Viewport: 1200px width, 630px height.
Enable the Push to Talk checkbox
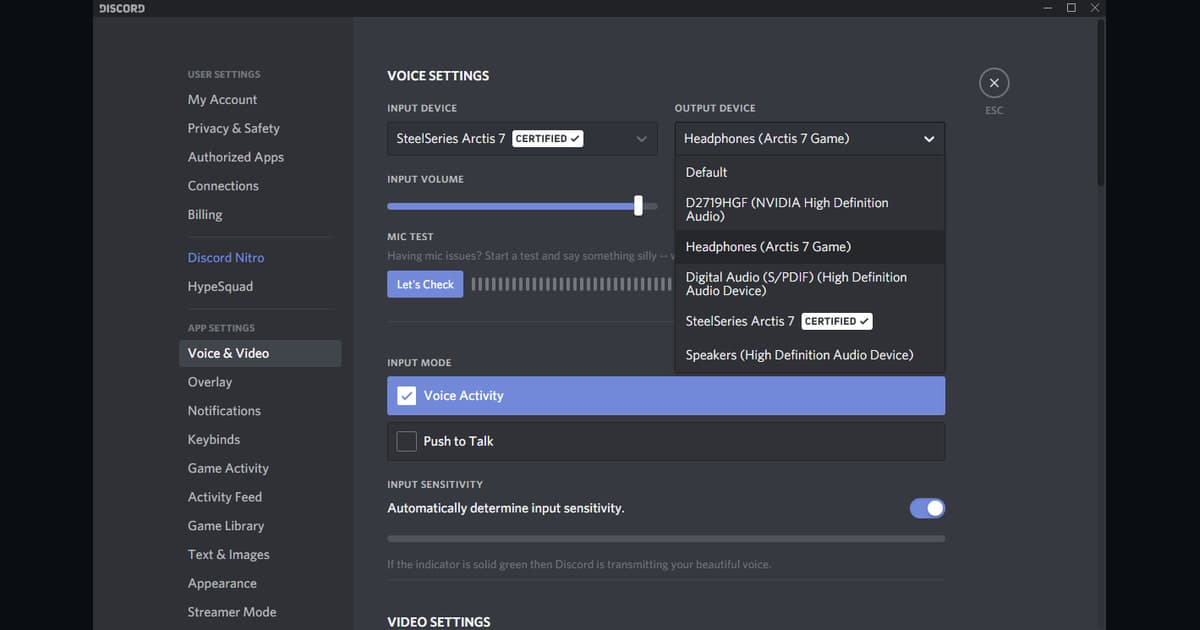pos(406,441)
